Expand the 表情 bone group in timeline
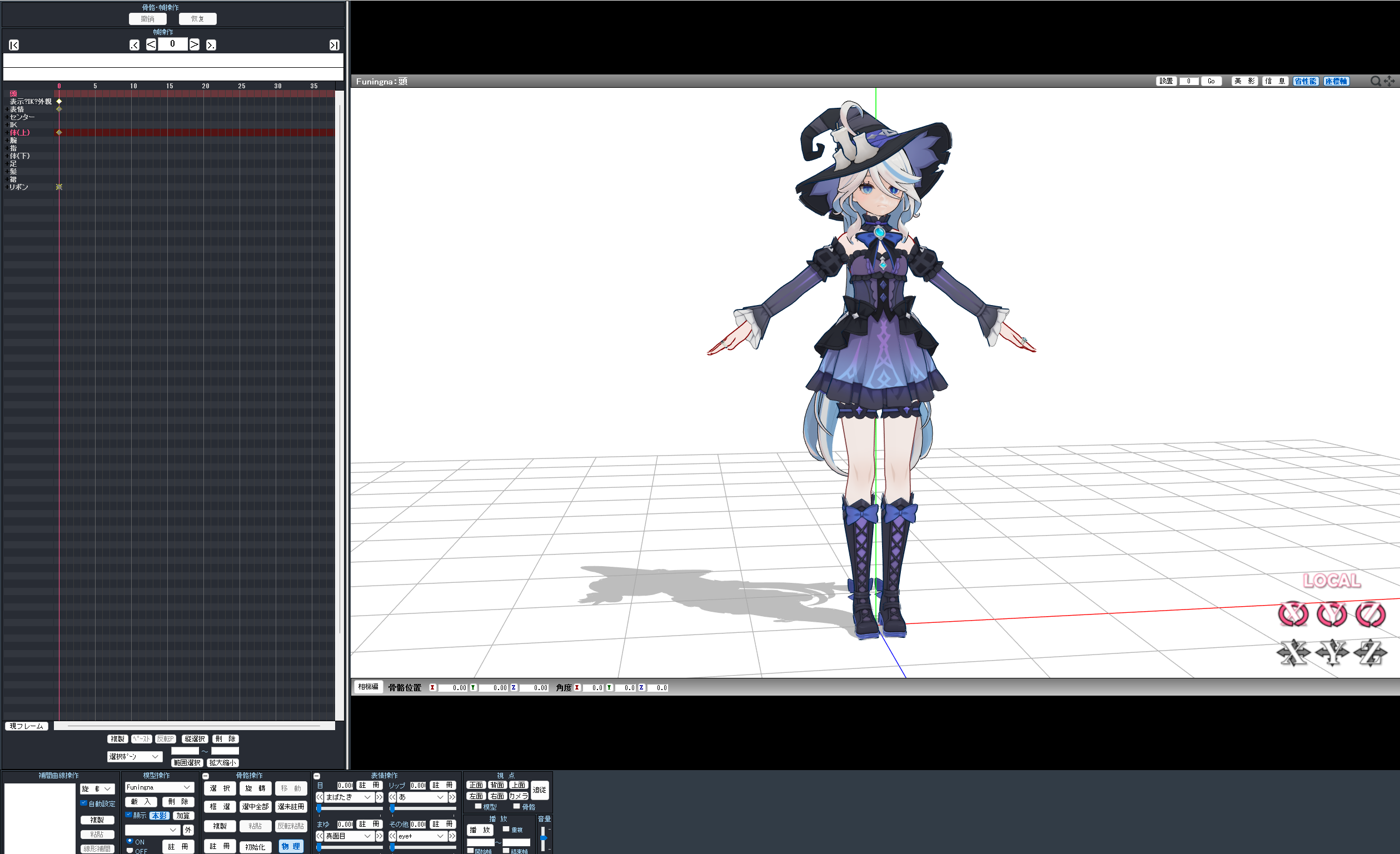This screenshot has width=1400, height=854. coord(7,109)
